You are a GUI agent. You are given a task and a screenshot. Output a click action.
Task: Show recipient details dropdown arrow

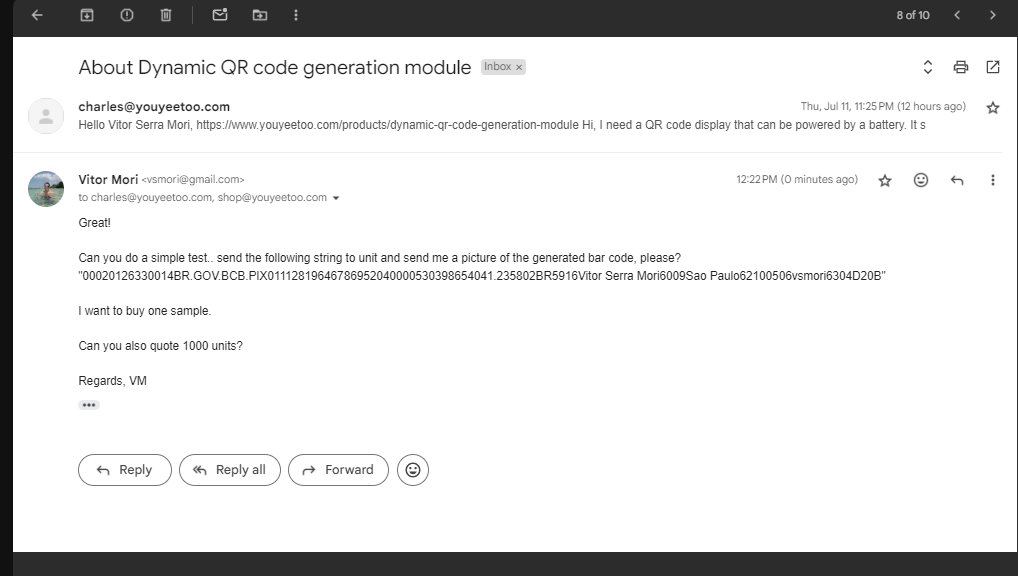coord(336,198)
